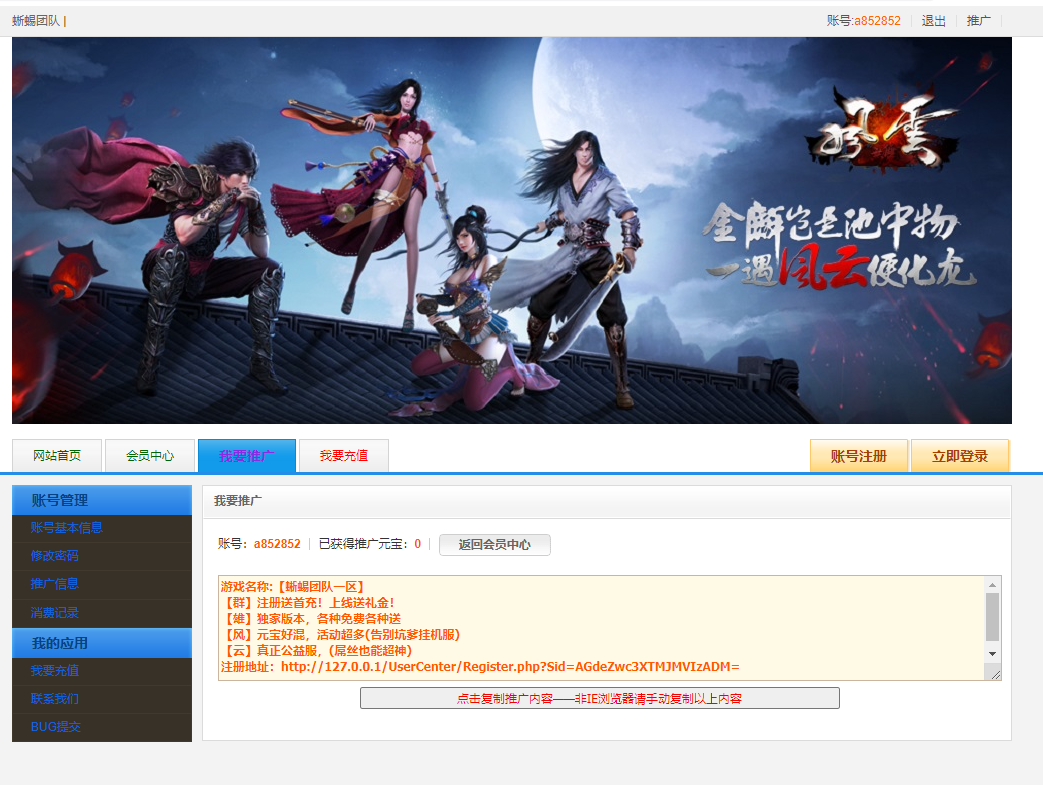This screenshot has width=1043, height=785.
Task: Open 账号基本信息 in the sidebar
Action: tap(67, 528)
